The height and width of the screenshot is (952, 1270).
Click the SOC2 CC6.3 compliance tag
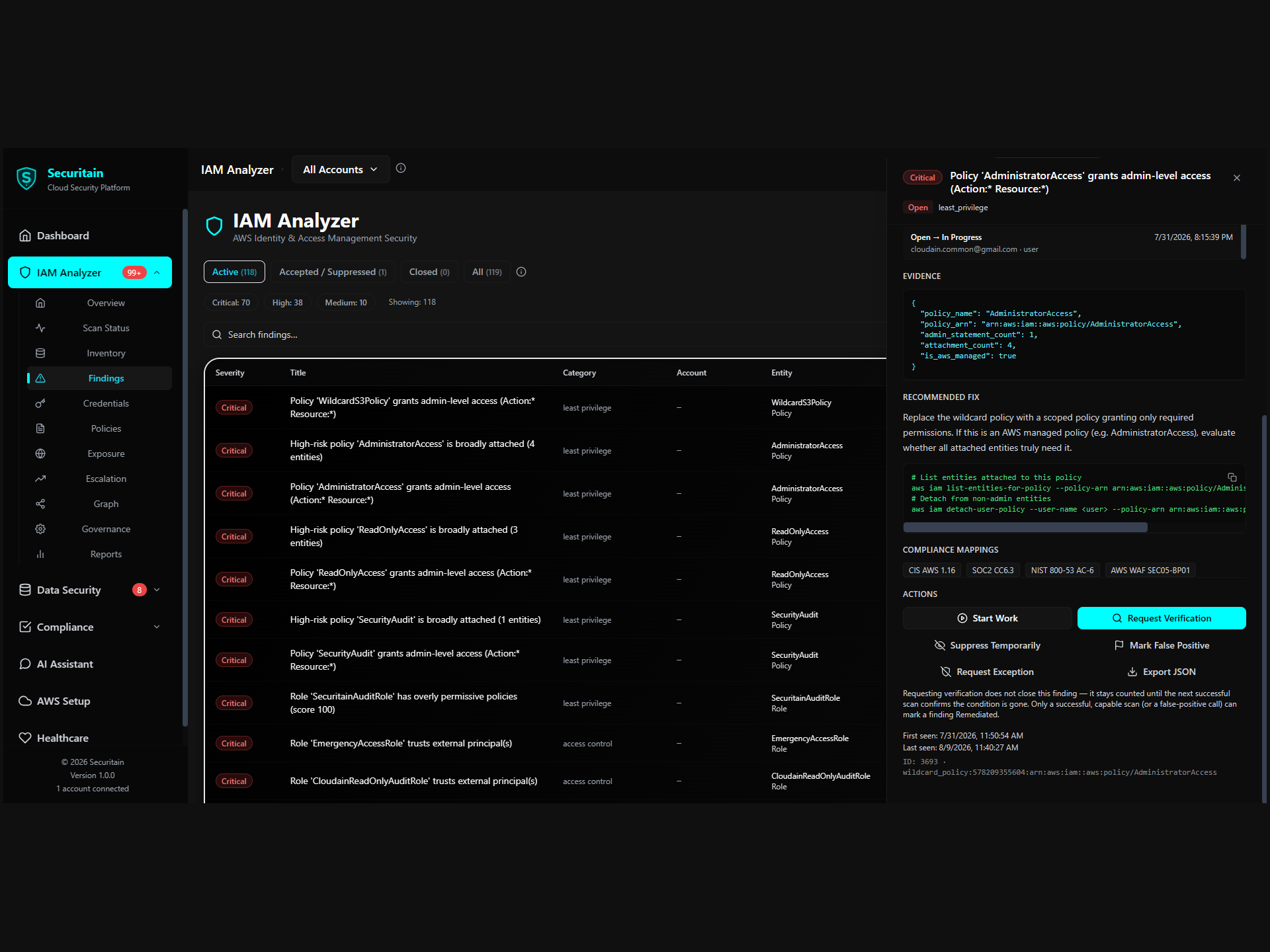coord(993,571)
